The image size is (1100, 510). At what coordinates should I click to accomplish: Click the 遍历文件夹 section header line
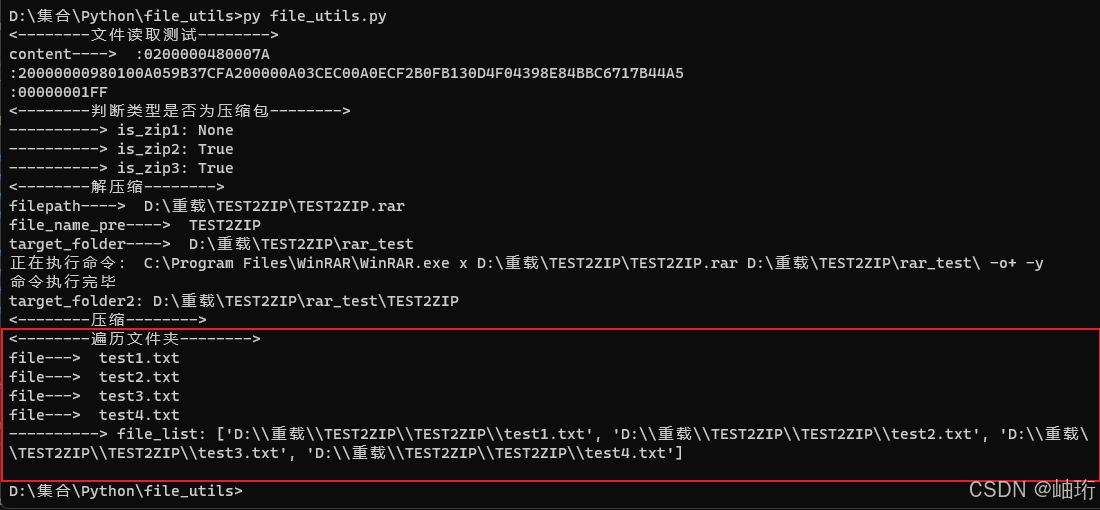(x=135, y=339)
